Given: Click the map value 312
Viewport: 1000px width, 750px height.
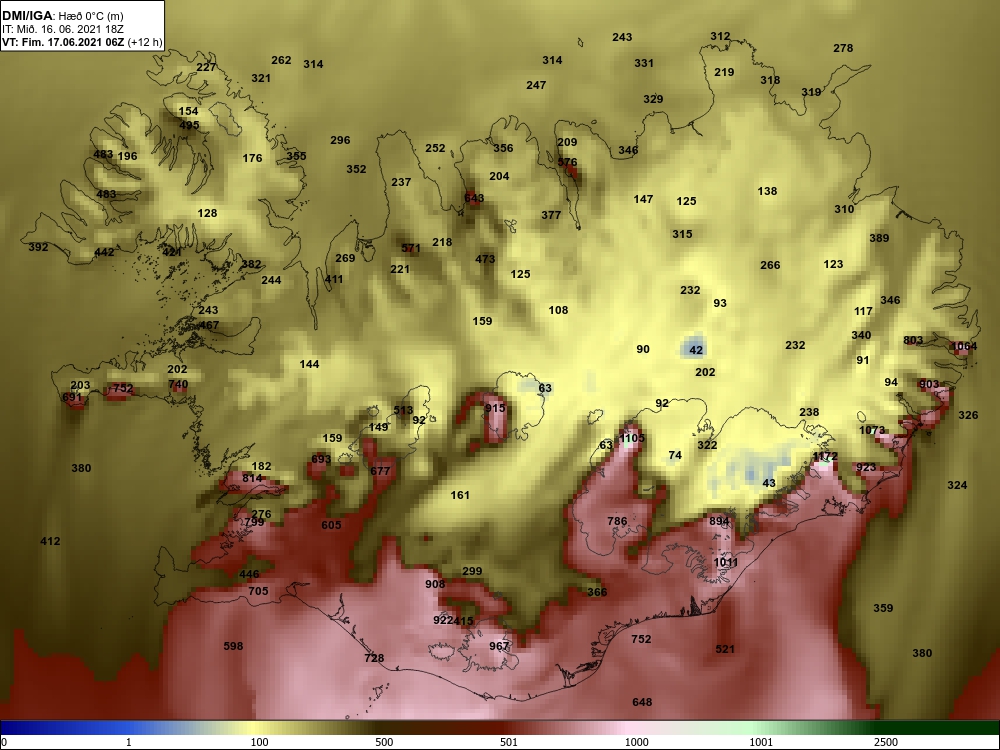Looking at the screenshot, I should point(720,36).
